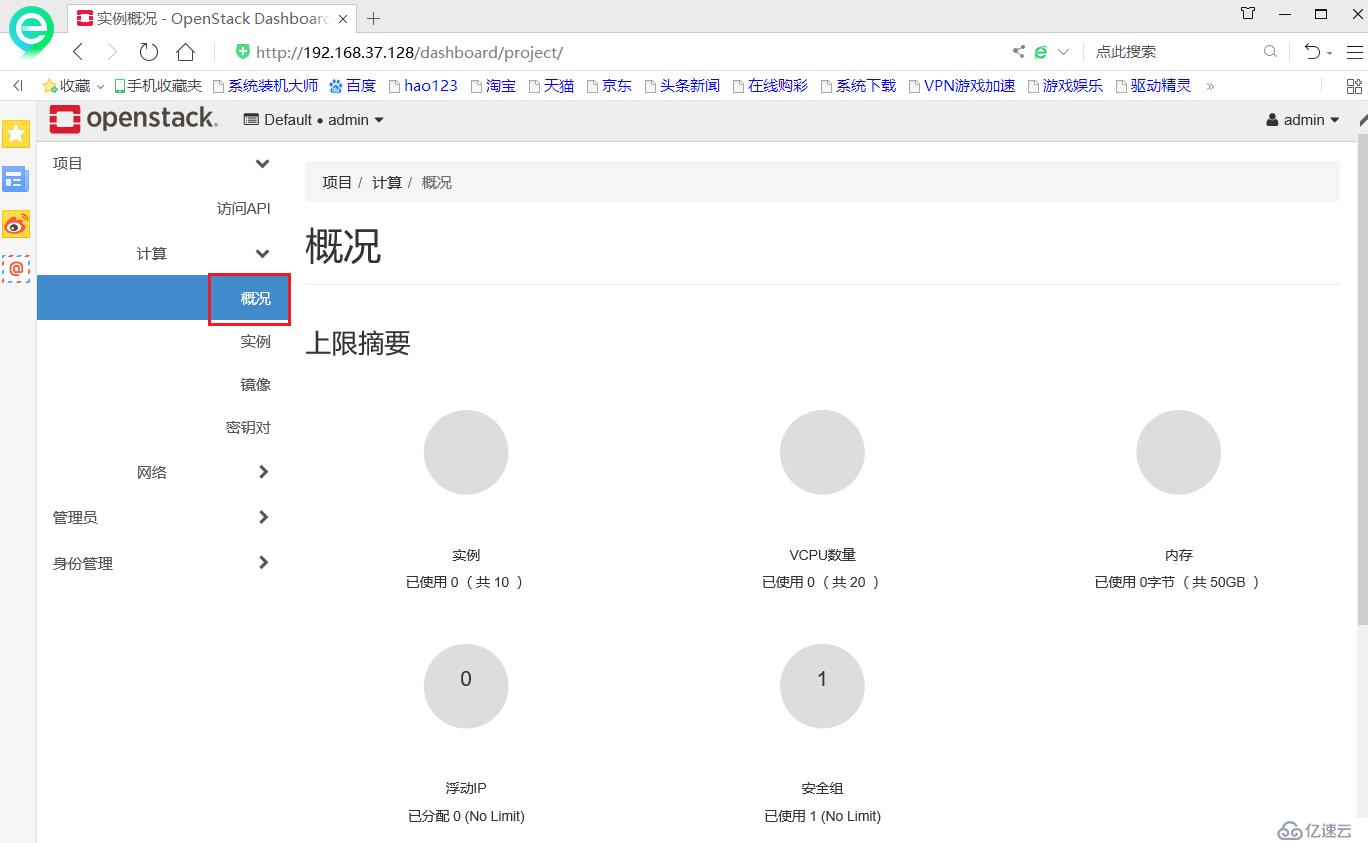Image resolution: width=1368 pixels, height=843 pixels.
Task: Open the admin user menu
Action: [1302, 120]
